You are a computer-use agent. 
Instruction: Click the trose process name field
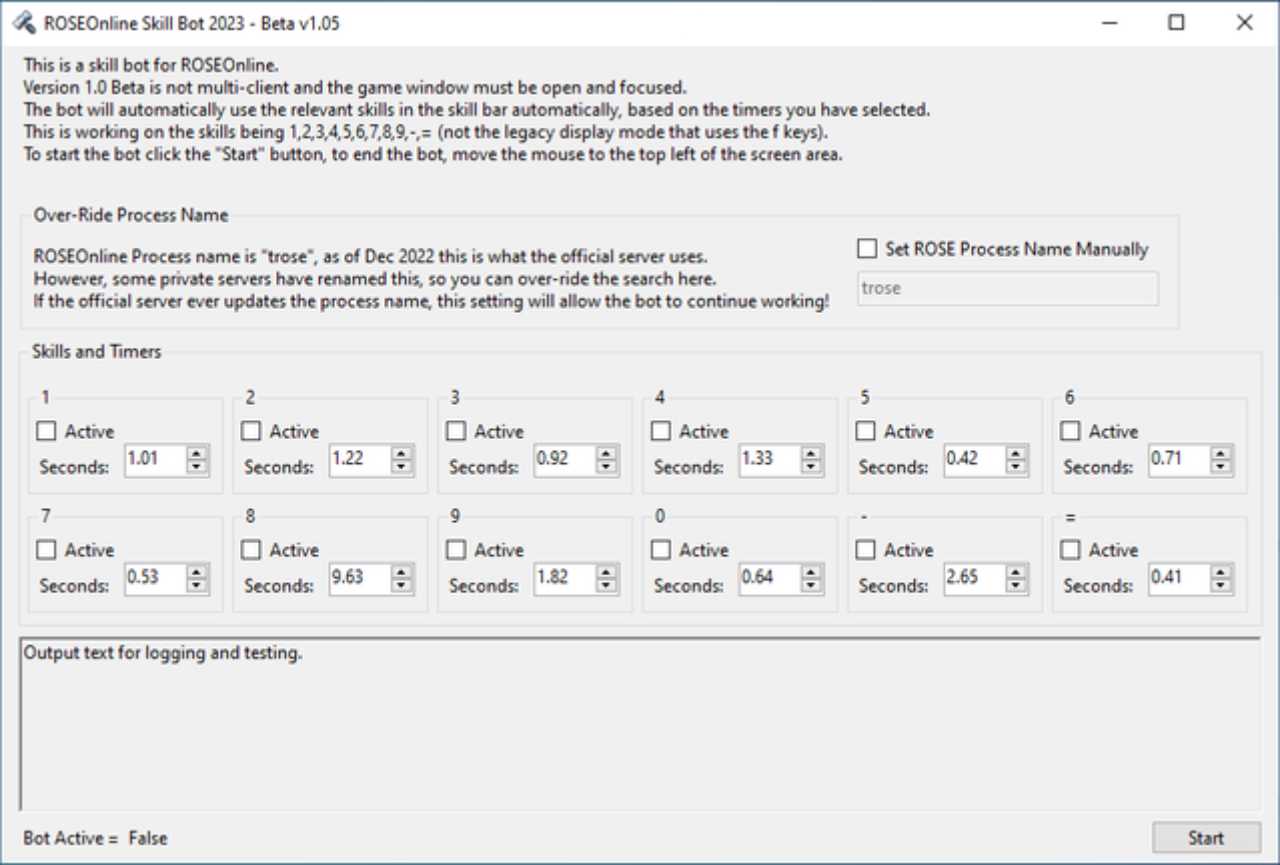tap(1008, 288)
